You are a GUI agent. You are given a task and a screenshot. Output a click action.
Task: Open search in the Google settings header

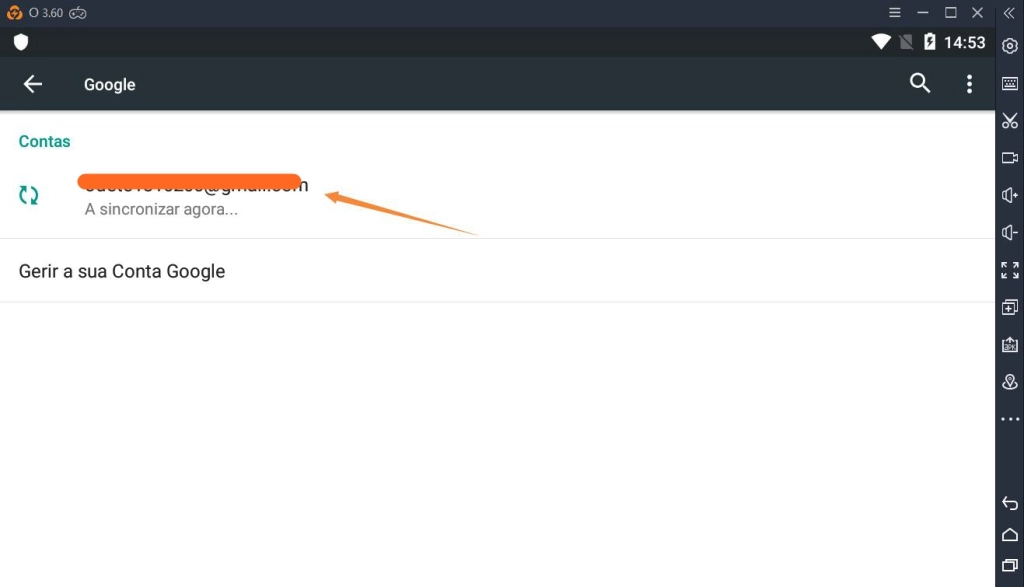point(920,83)
